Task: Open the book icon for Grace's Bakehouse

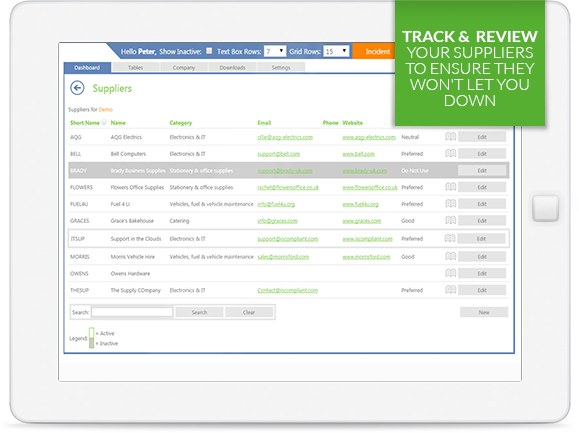Action: coord(450,221)
